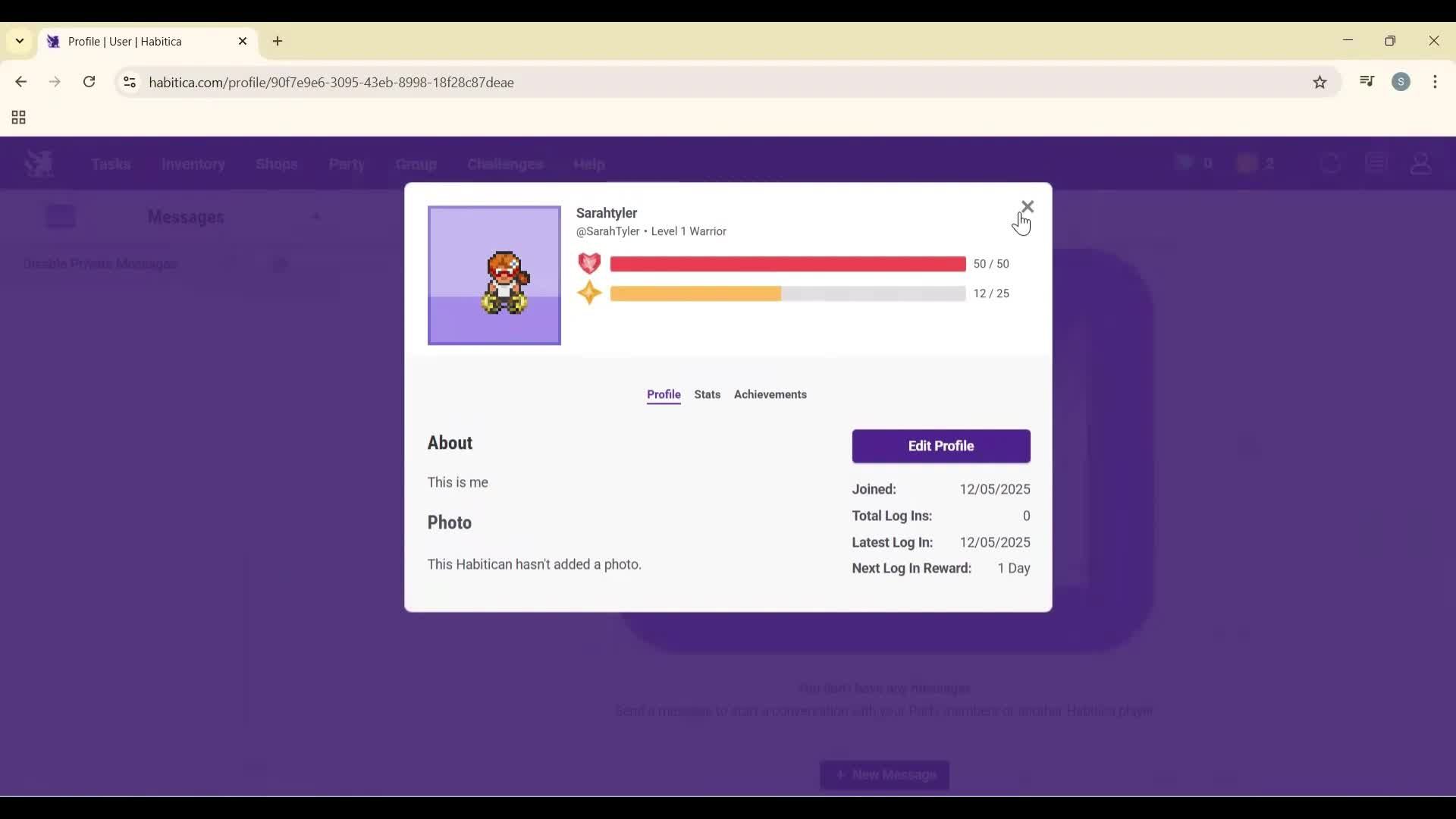This screenshot has width=1456, height=819.
Task: Open the Party navigation menu item
Action: (347, 164)
